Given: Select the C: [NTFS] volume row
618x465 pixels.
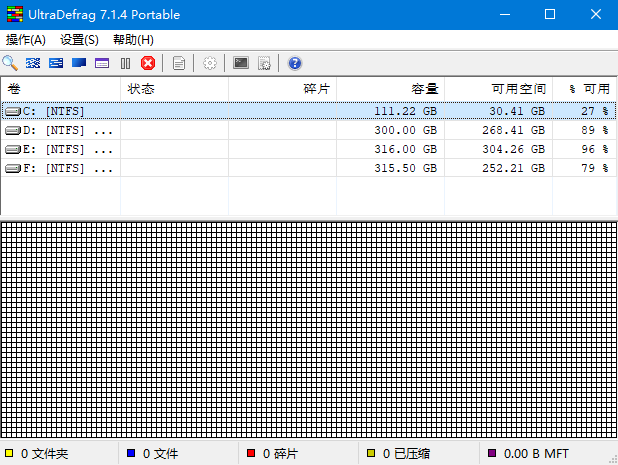Looking at the screenshot, I should coord(309,111).
